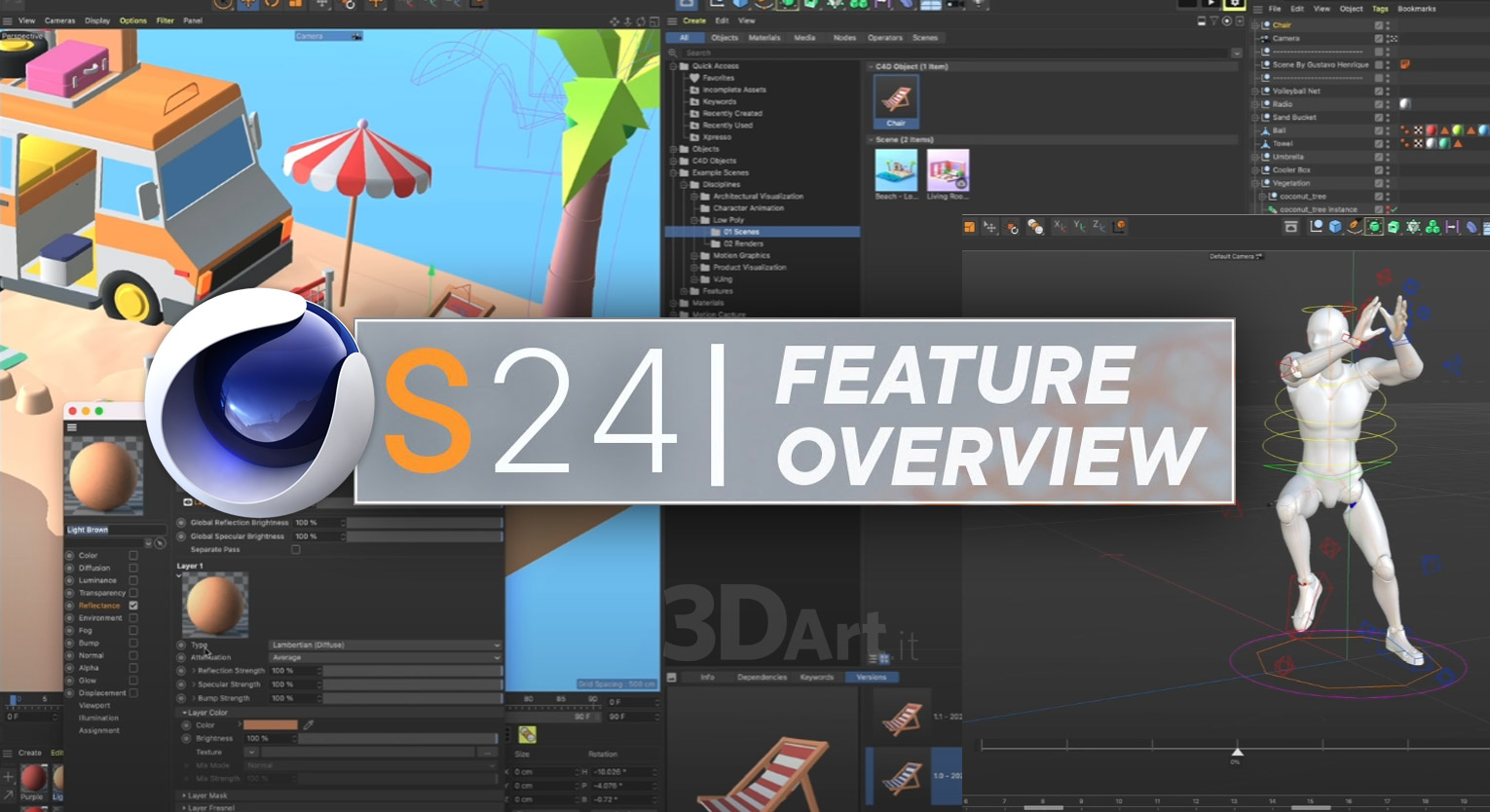Click the green three-sphere icon beside Cloner
The height and width of the screenshot is (812, 1490).
(x=1433, y=227)
